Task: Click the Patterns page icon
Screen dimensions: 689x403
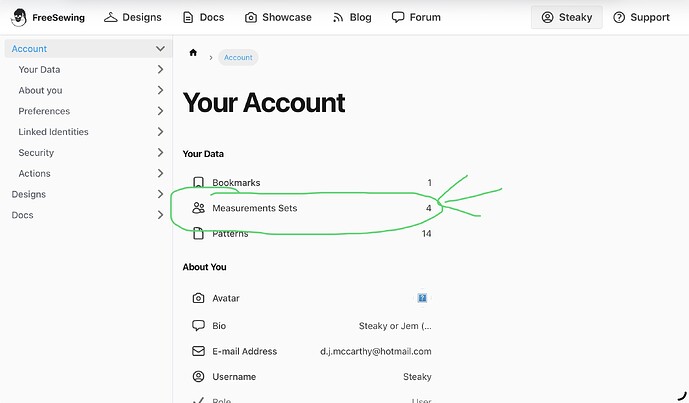Action: click(x=198, y=233)
